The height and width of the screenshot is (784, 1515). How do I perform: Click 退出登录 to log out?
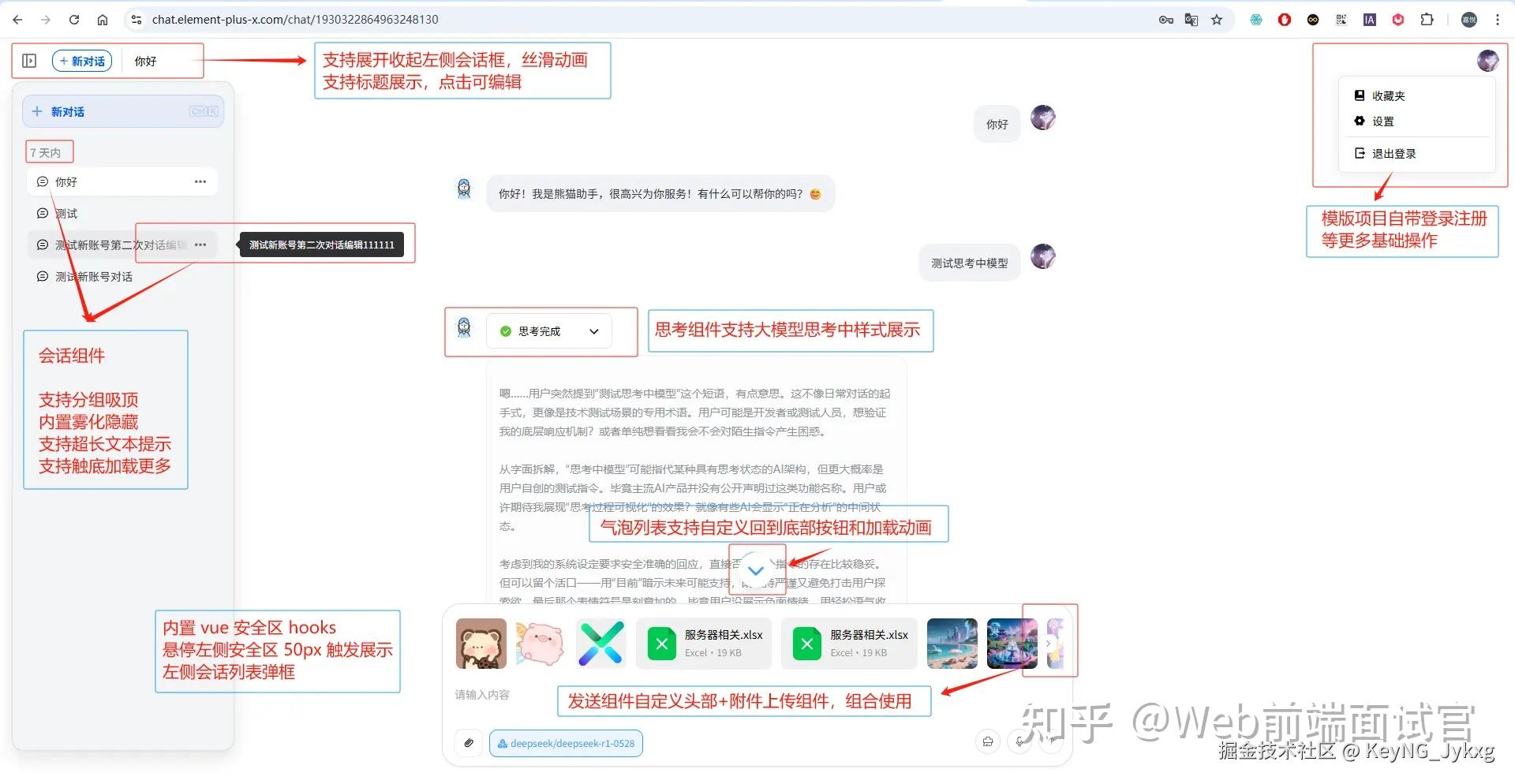tap(1393, 153)
